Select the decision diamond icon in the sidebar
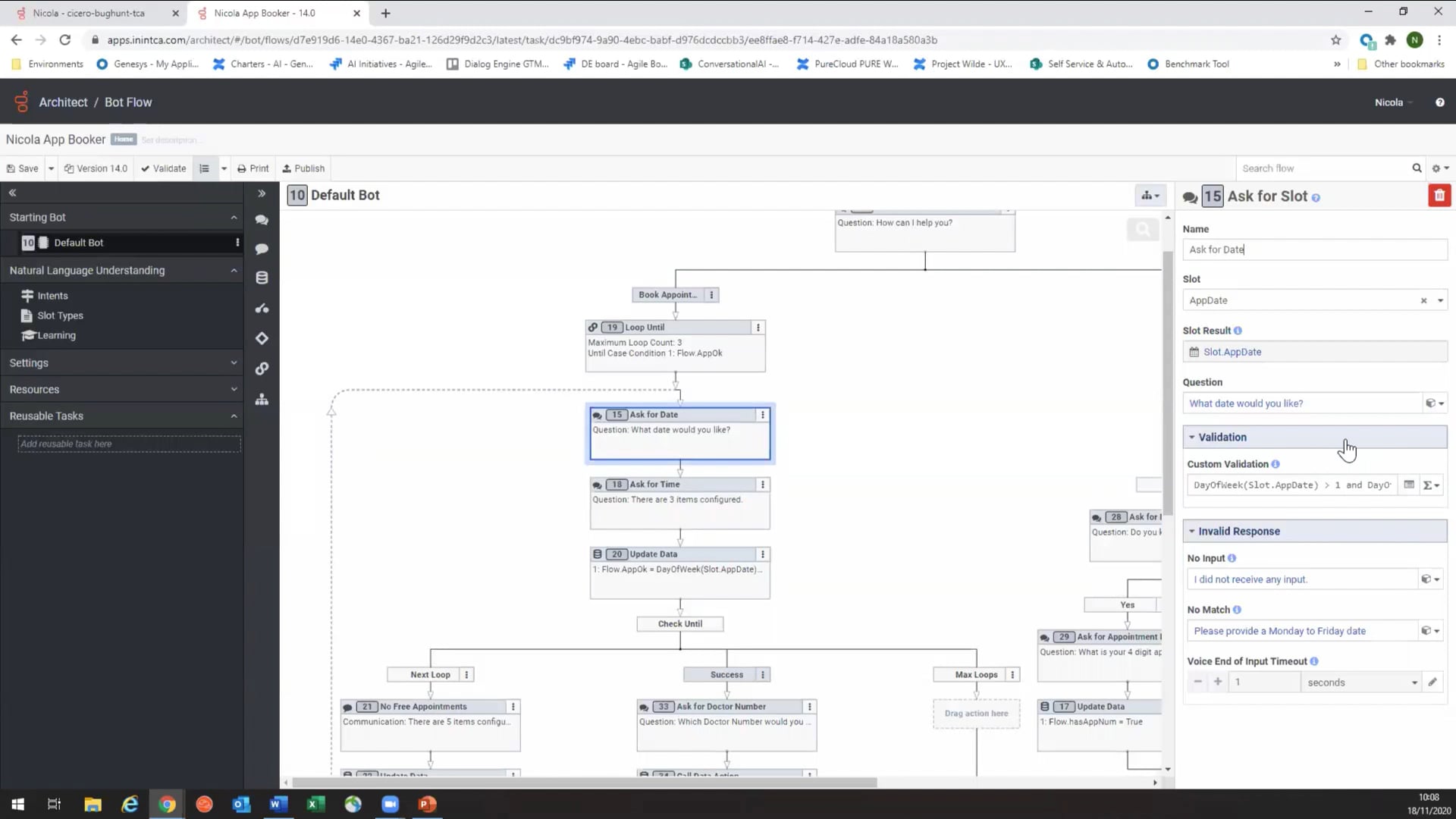The width and height of the screenshot is (1456, 819). 262,338
